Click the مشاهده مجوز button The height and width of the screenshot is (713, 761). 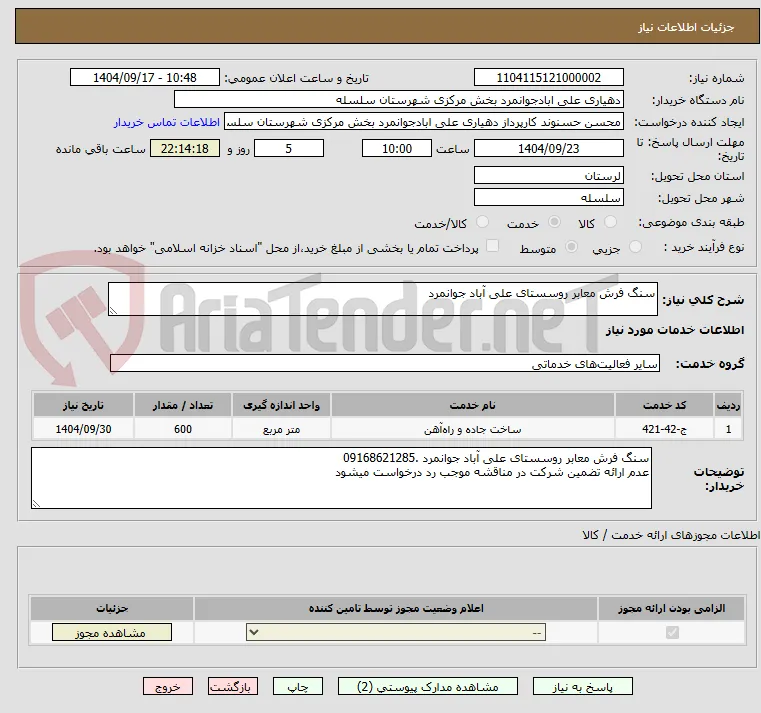112,632
